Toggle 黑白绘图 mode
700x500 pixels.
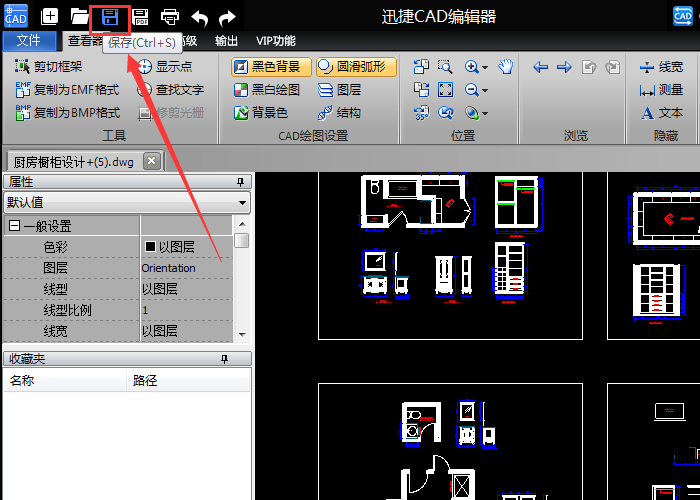point(267,90)
